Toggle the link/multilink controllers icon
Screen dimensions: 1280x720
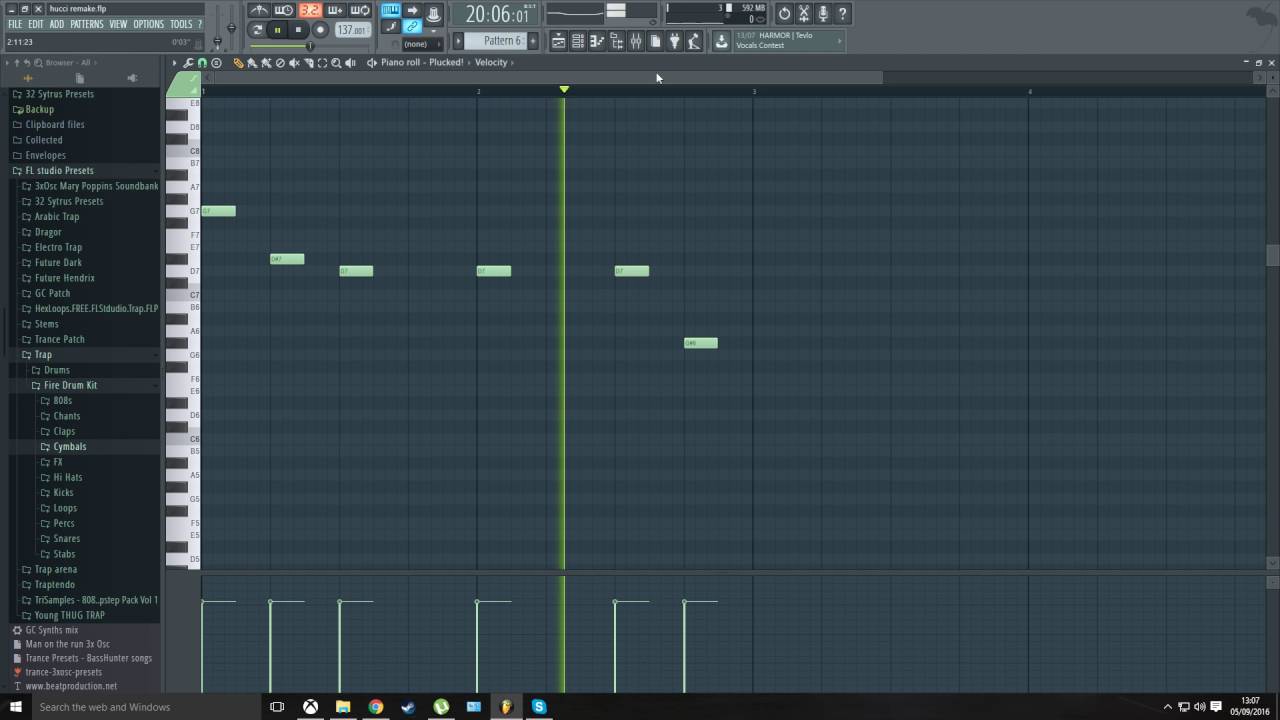pos(411,27)
